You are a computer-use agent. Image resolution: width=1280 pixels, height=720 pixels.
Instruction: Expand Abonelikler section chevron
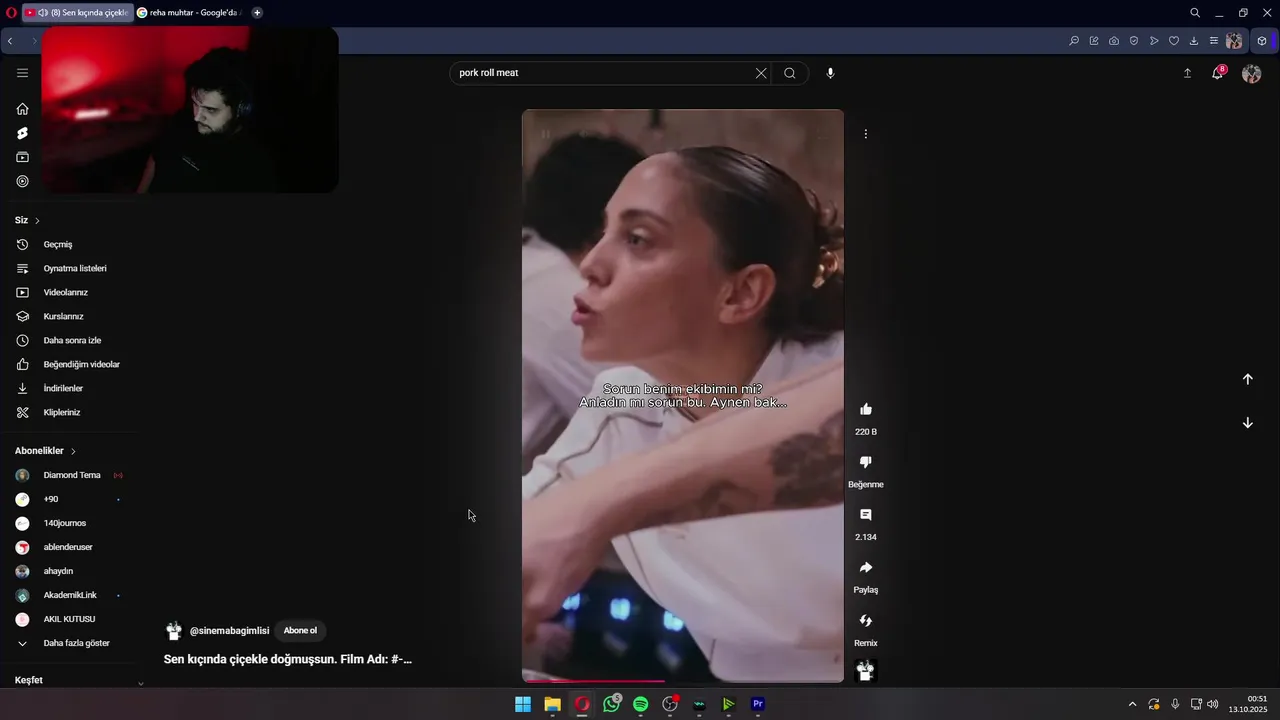pos(73,452)
